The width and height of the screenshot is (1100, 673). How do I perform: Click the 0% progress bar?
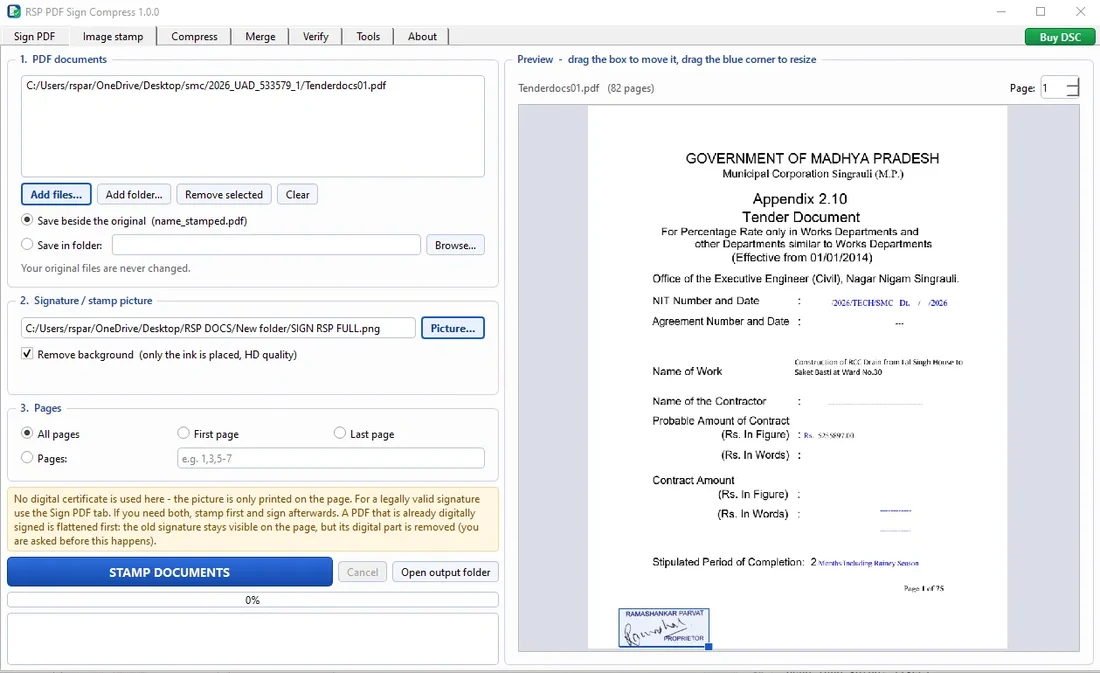click(253, 600)
